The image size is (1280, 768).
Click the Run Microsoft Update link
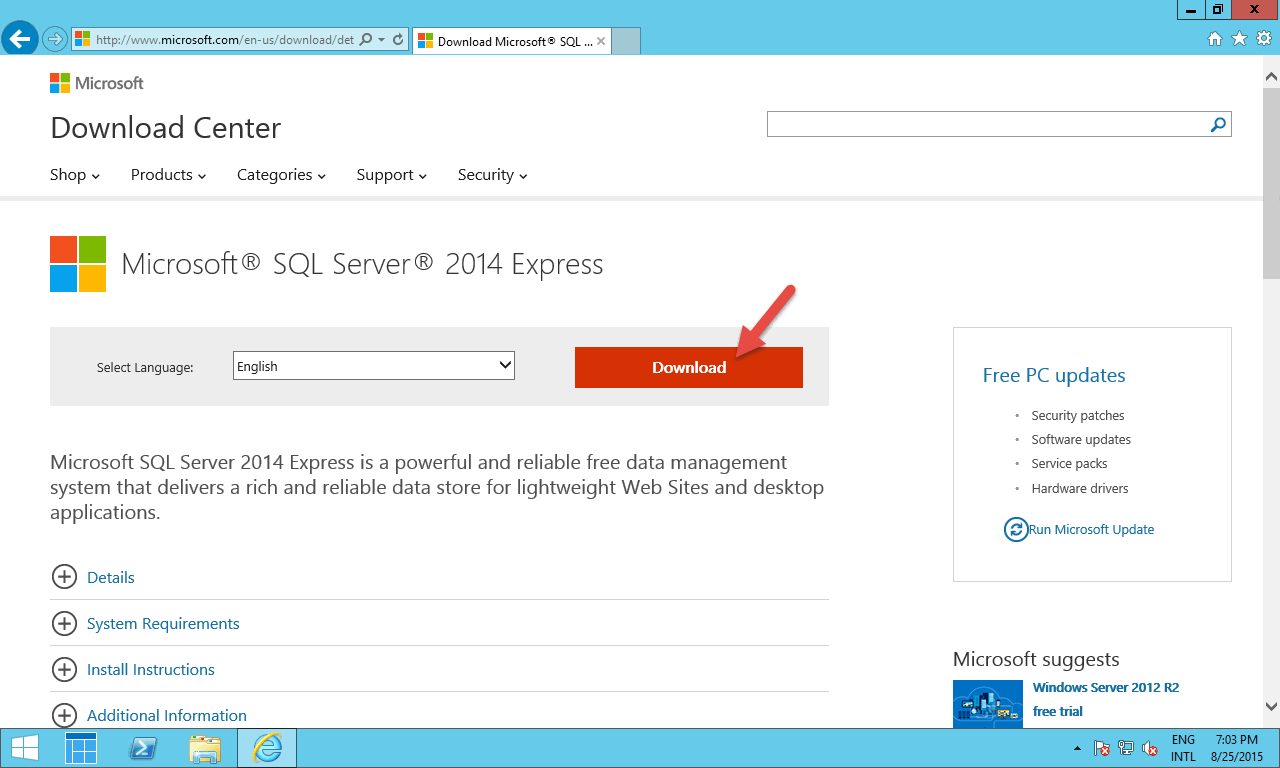pyautogui.click(x=1091, y=529)
